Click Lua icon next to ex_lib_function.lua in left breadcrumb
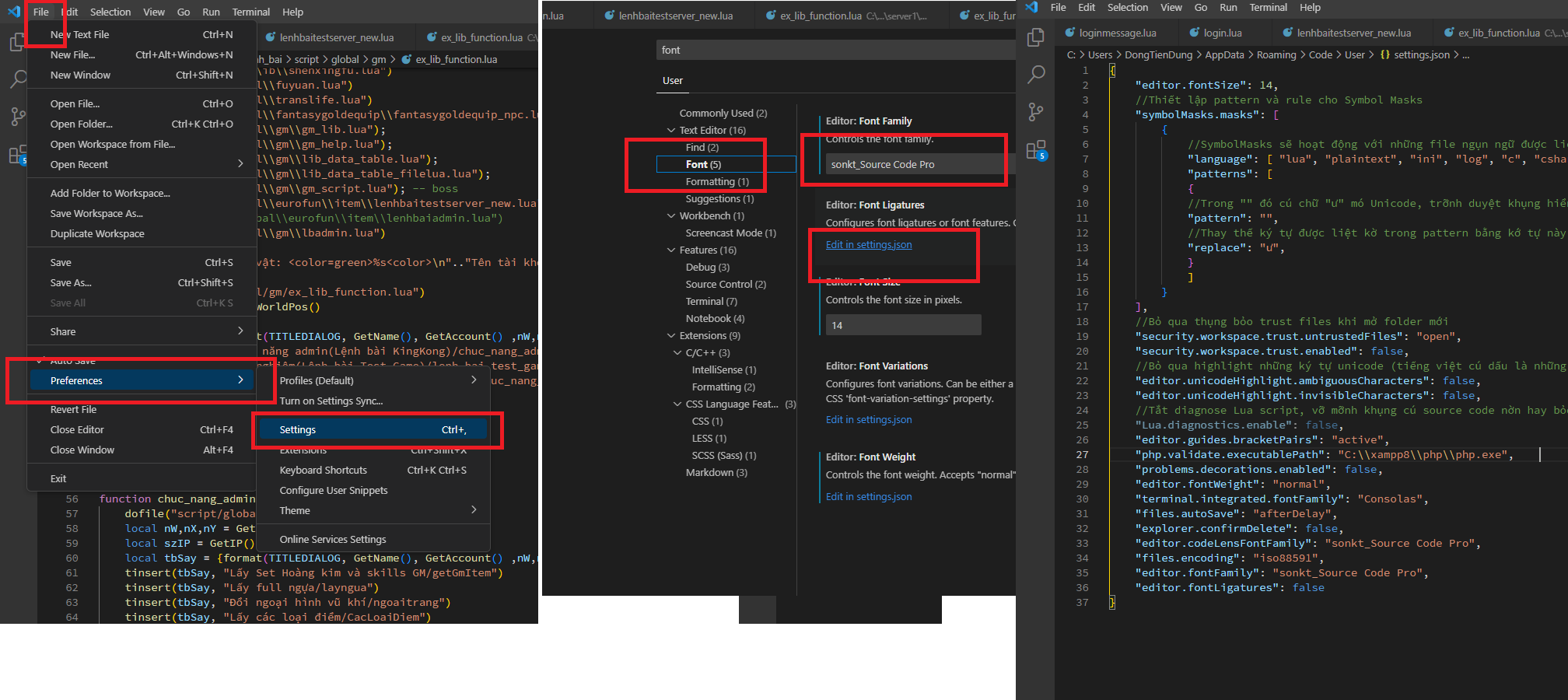 click(x=406, y=59)
